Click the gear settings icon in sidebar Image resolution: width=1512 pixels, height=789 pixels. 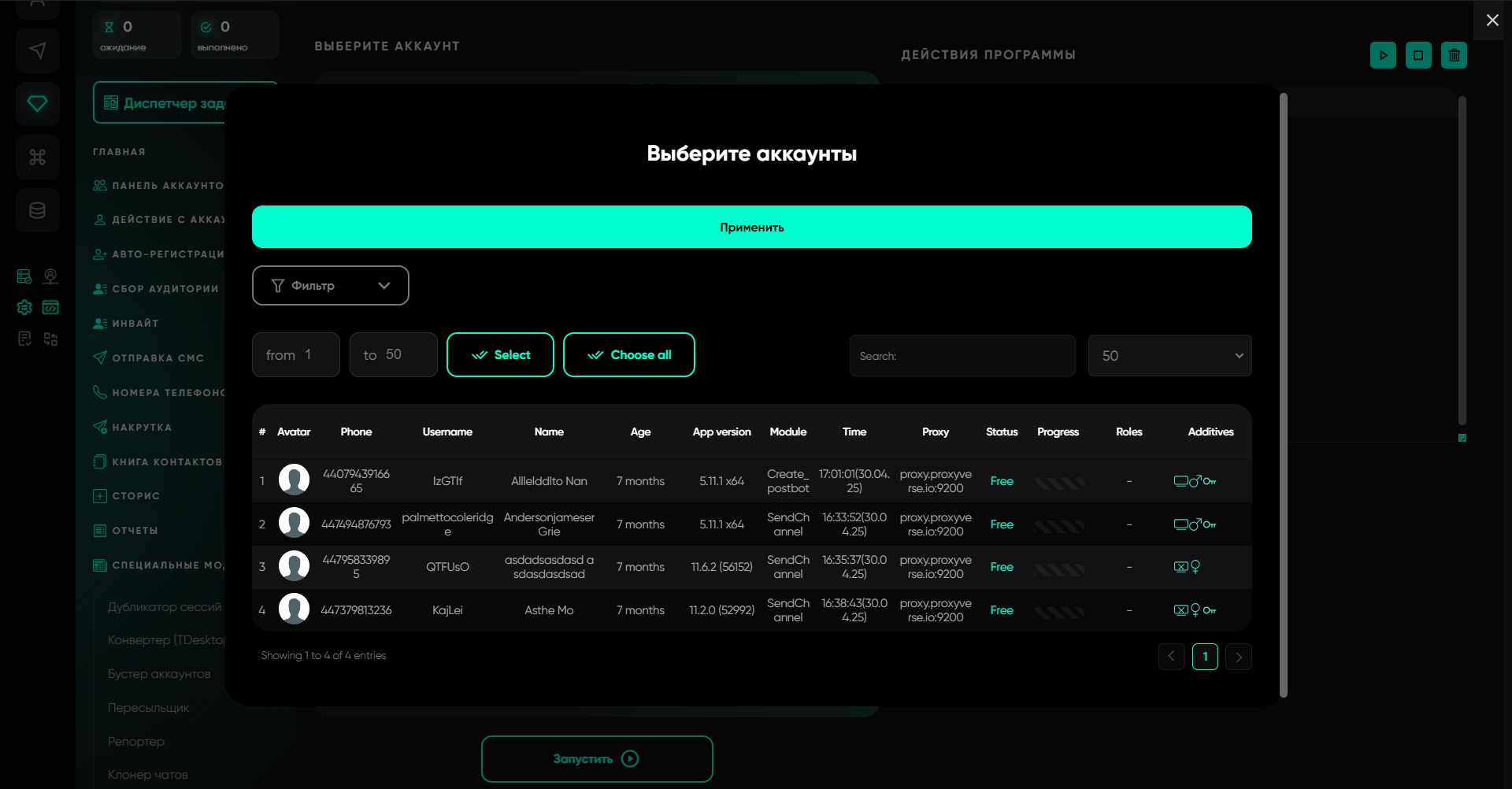click(24, 307)
